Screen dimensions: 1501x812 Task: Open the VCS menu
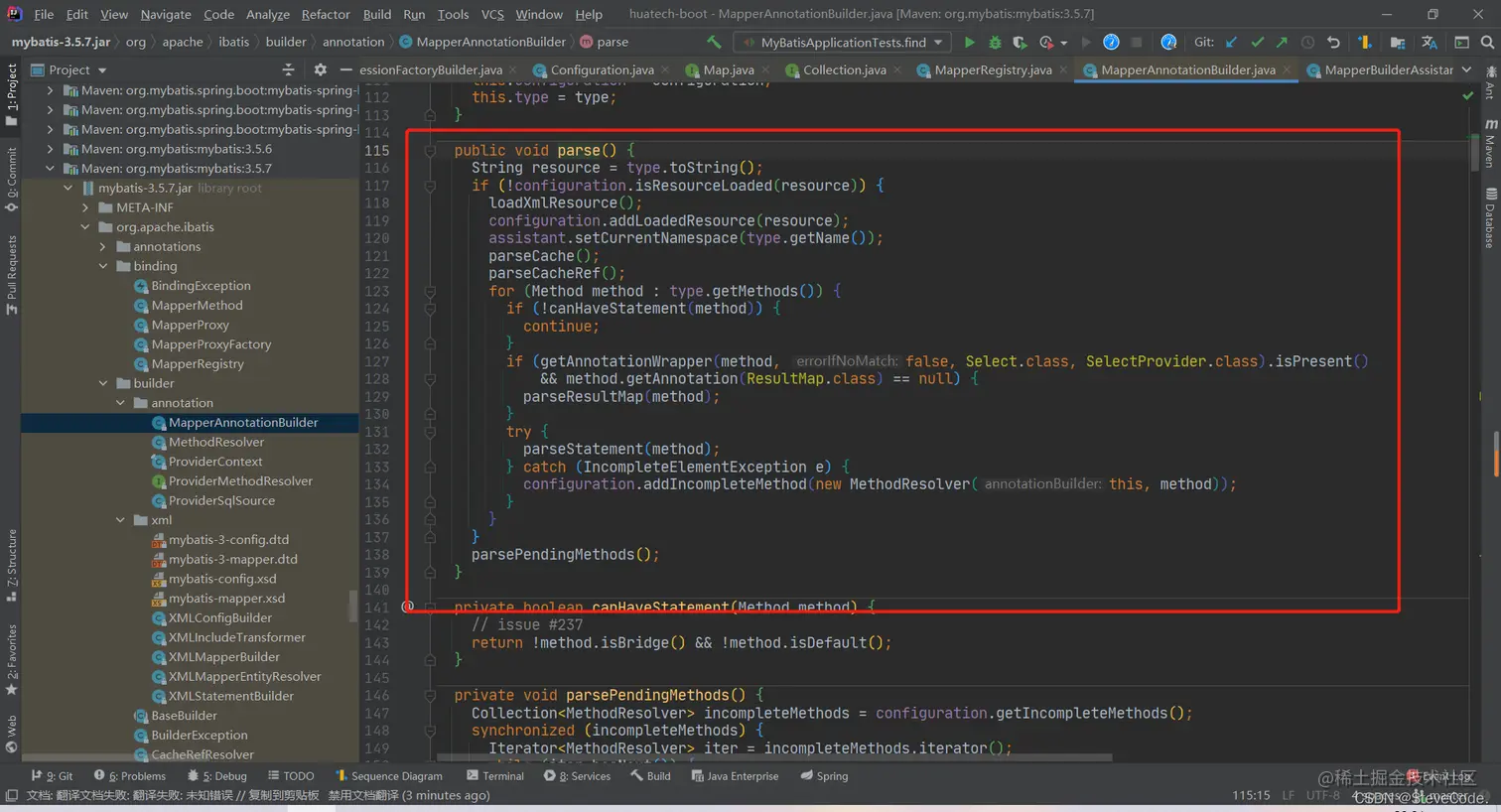[492, 14]
